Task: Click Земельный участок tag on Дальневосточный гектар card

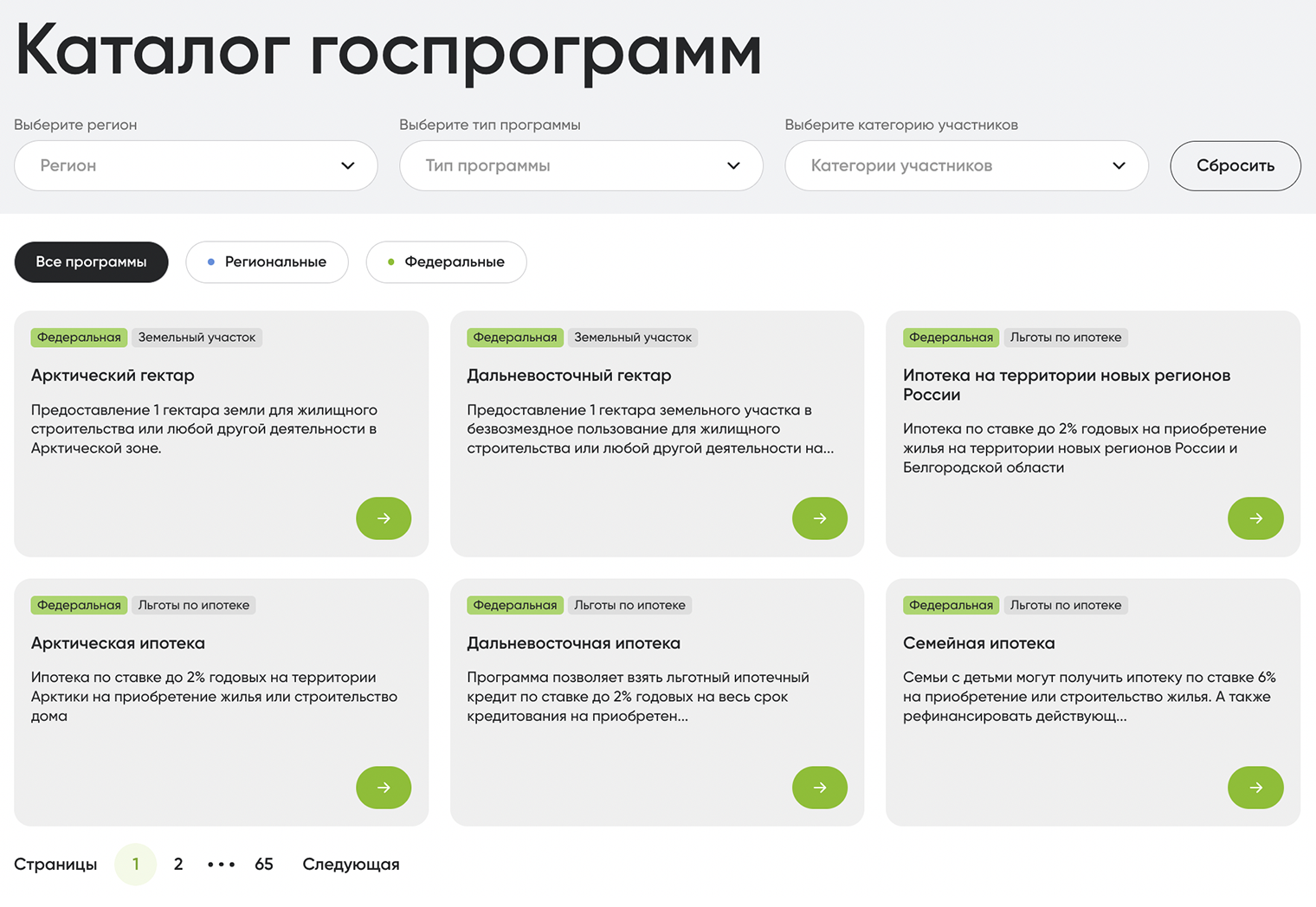Action: [x=633, y=338]
